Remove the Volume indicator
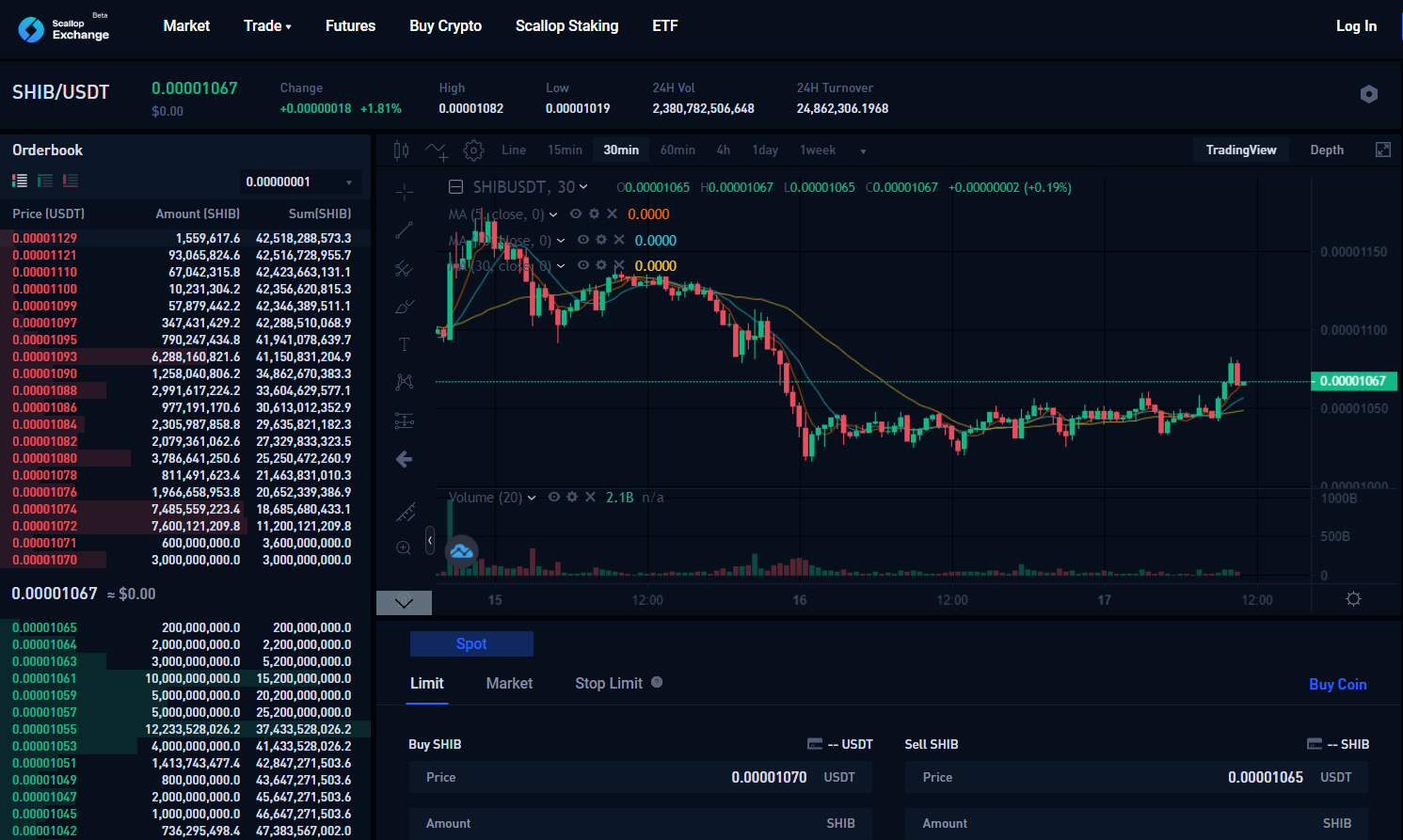1403x840 pixels. pos(590,497)
